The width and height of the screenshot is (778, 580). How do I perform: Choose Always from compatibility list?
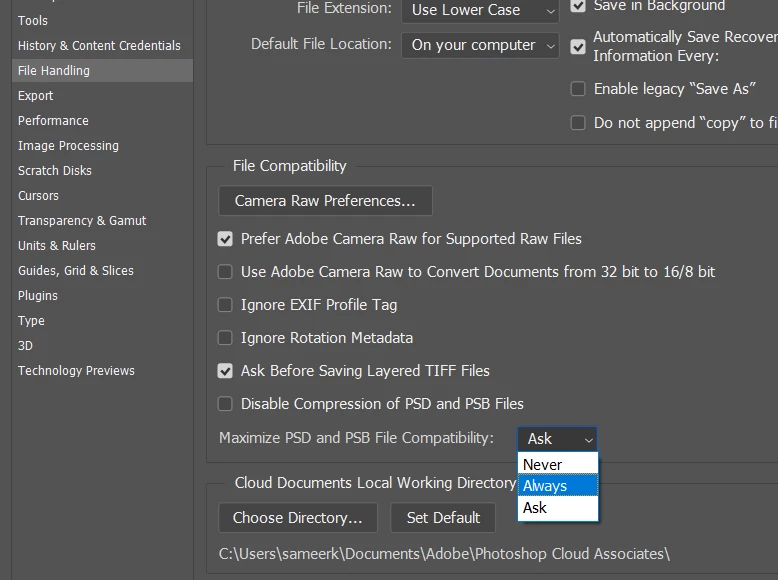(558, 486)
